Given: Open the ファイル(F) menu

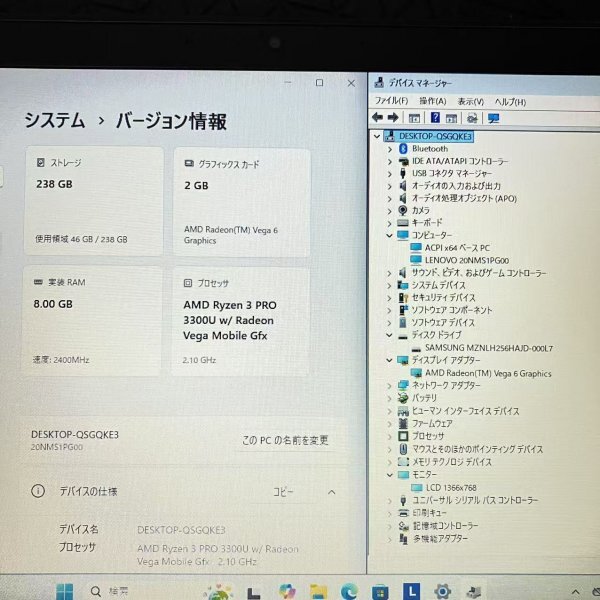Looking at the screenshot, I should [391, 101].
